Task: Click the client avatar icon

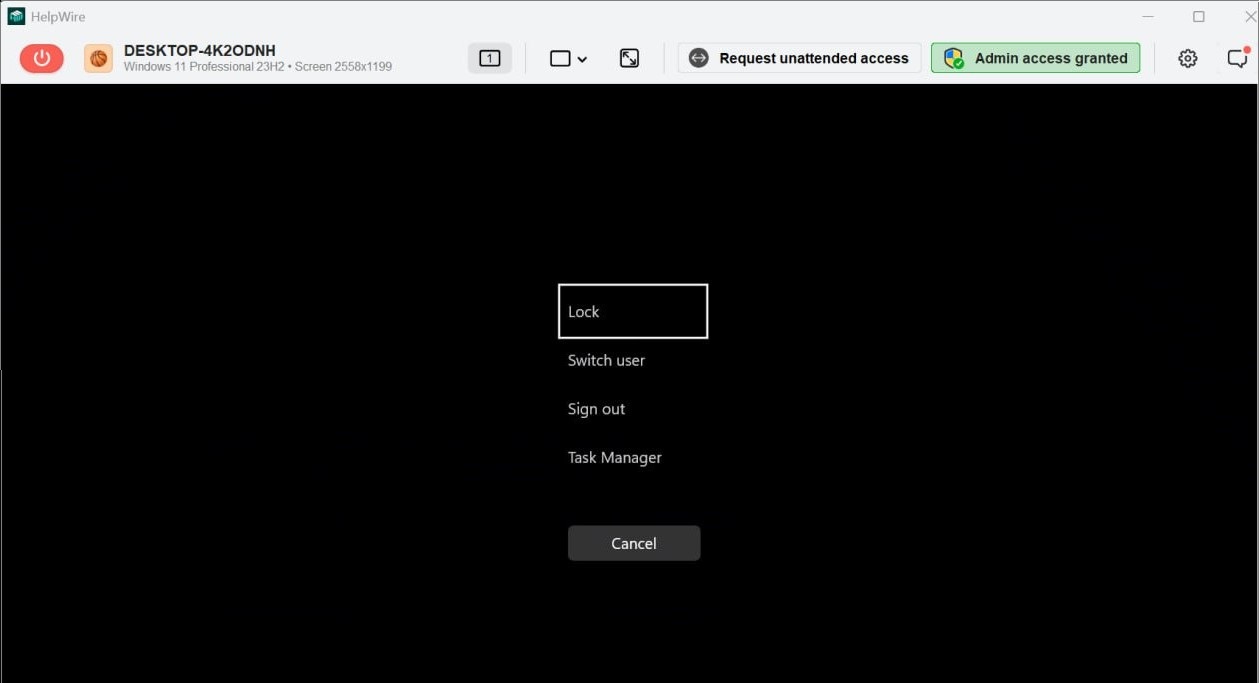Action: [x=97, y=57]
